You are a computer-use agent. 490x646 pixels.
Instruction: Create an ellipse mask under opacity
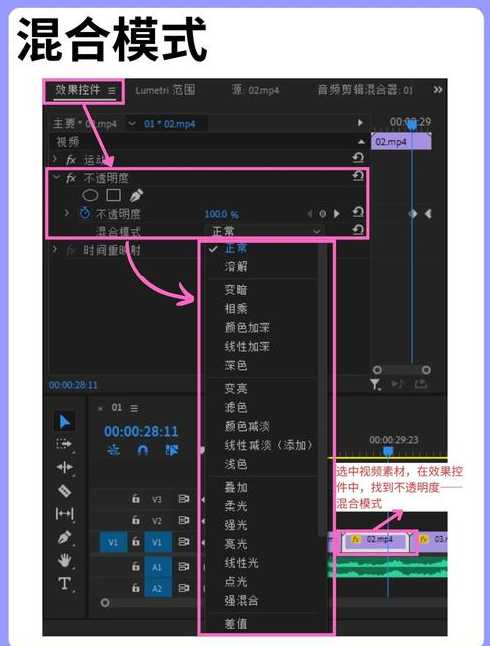coord(90,195)
